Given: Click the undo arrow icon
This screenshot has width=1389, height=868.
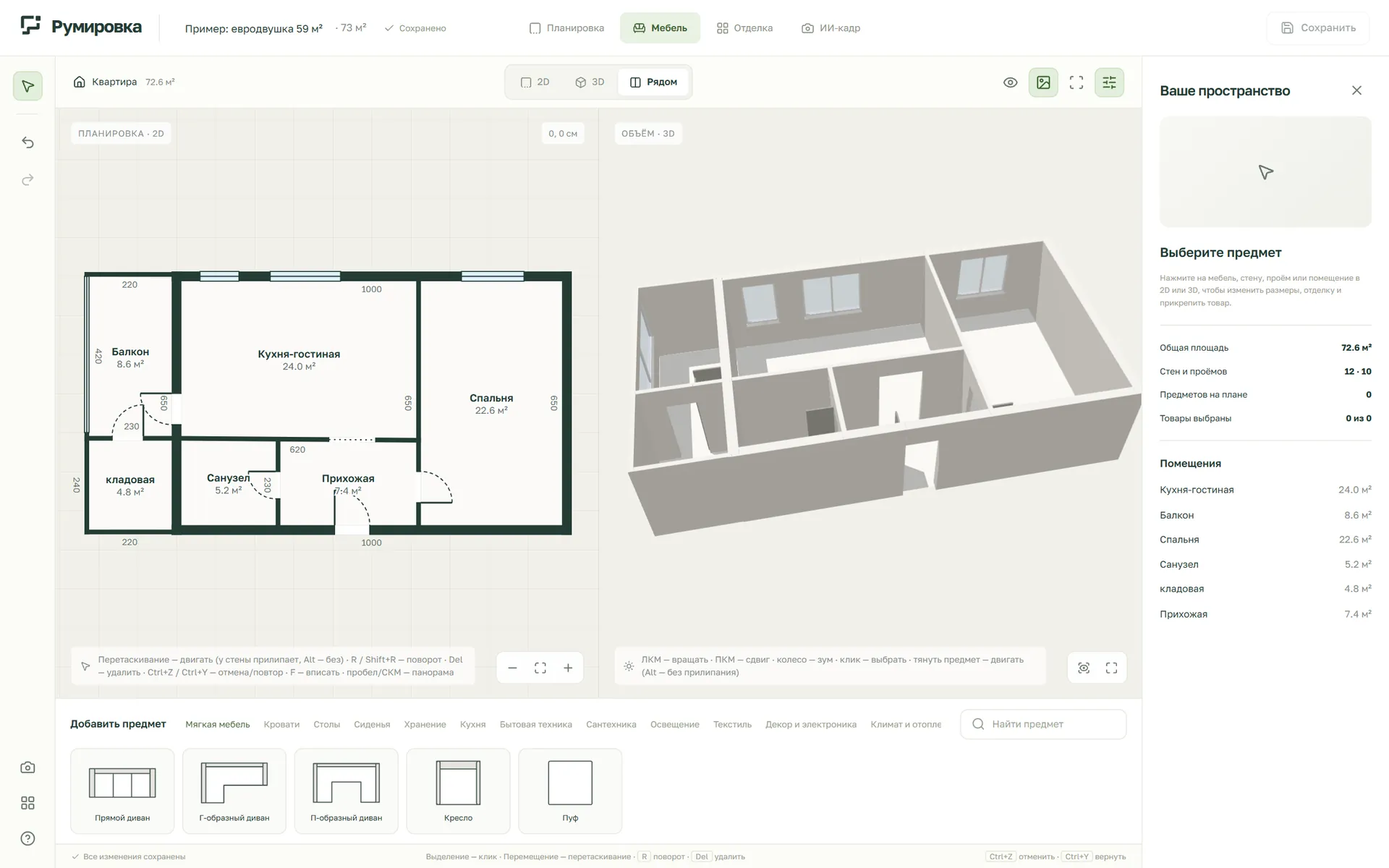Looking at the screenshot, I should pyautogui.click(x=27, y=142).
